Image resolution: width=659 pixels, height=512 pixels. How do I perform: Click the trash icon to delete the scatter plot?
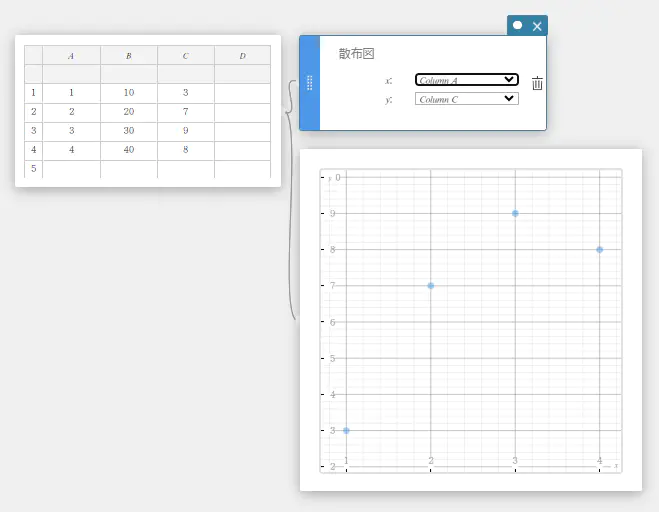coord(537,84)
